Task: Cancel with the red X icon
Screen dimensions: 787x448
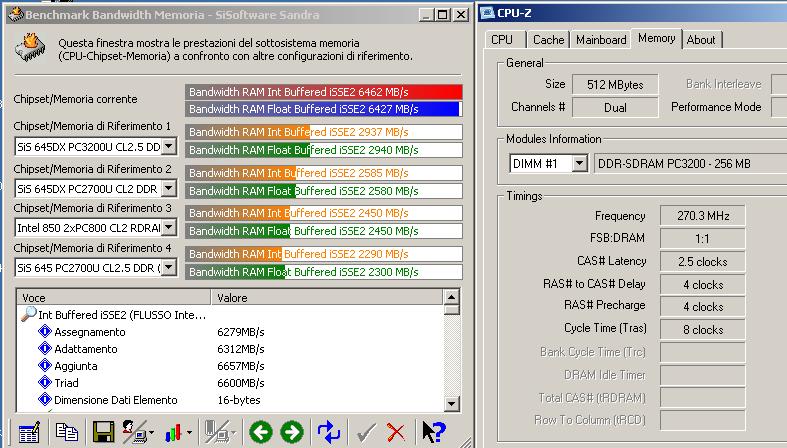Action: click(x=396, y=432)
